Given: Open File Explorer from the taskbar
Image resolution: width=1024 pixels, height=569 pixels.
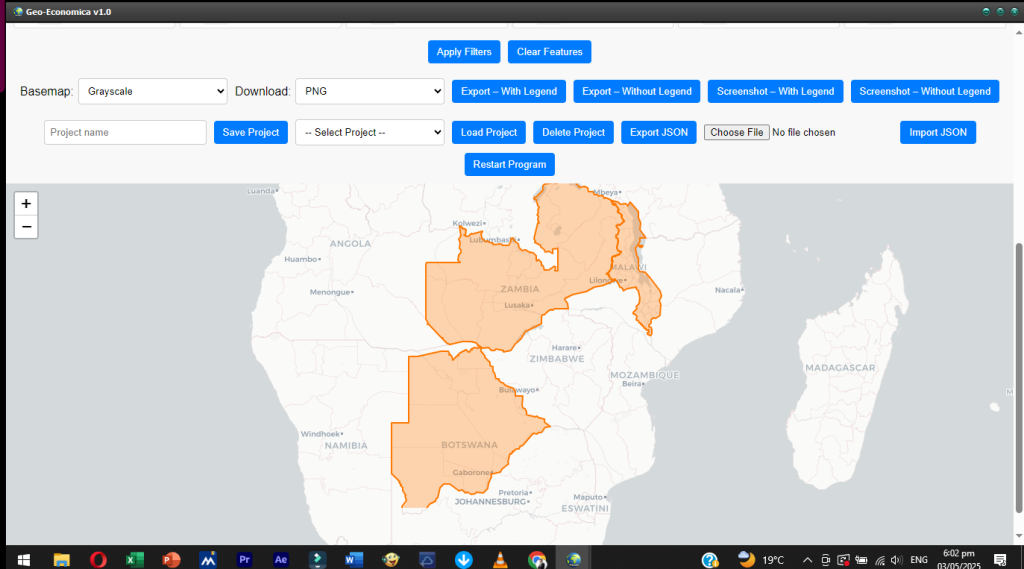Looking at the screenshot, I should click(61, 560).
